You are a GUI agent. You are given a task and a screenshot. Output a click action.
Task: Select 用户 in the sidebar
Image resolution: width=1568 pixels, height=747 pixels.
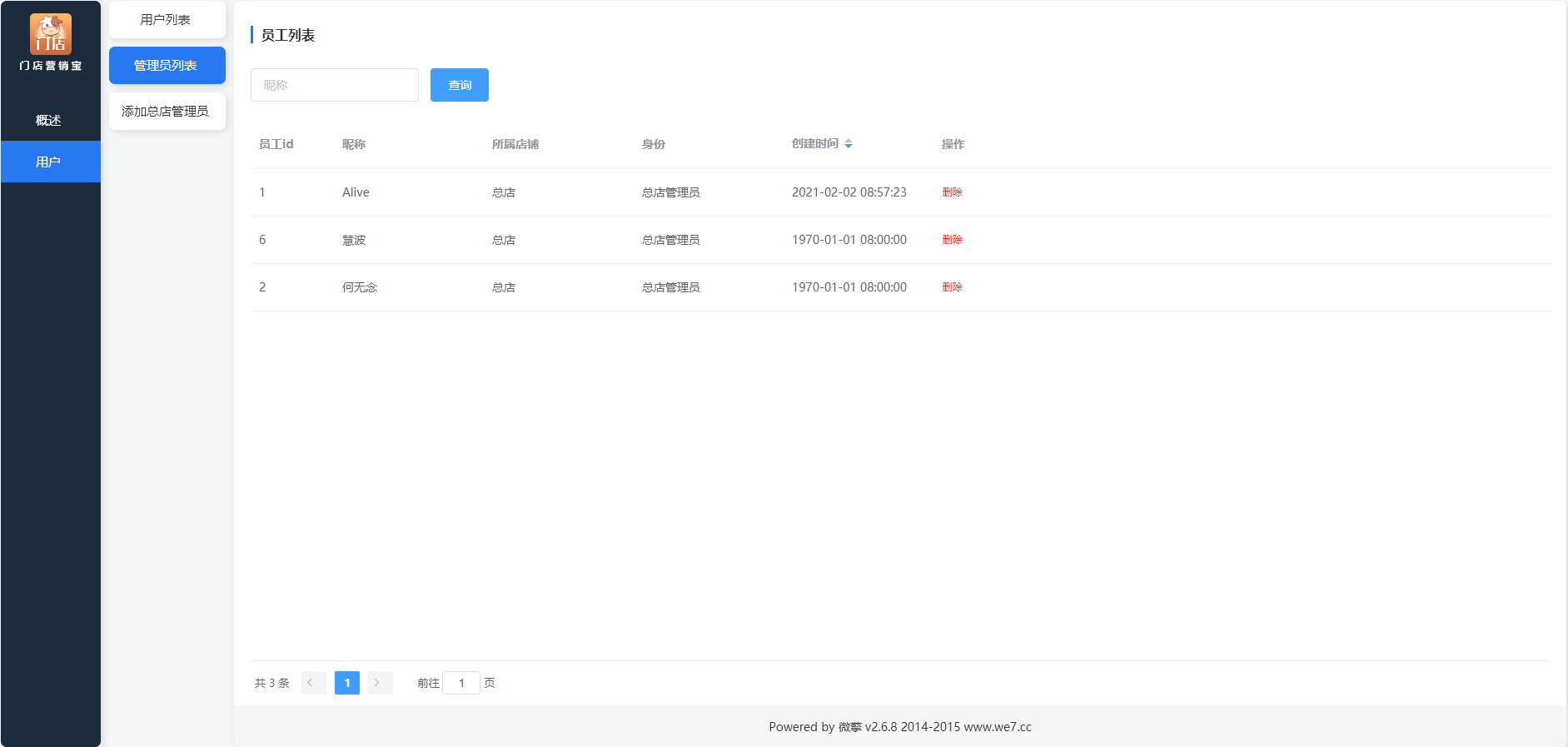[50, 162]
